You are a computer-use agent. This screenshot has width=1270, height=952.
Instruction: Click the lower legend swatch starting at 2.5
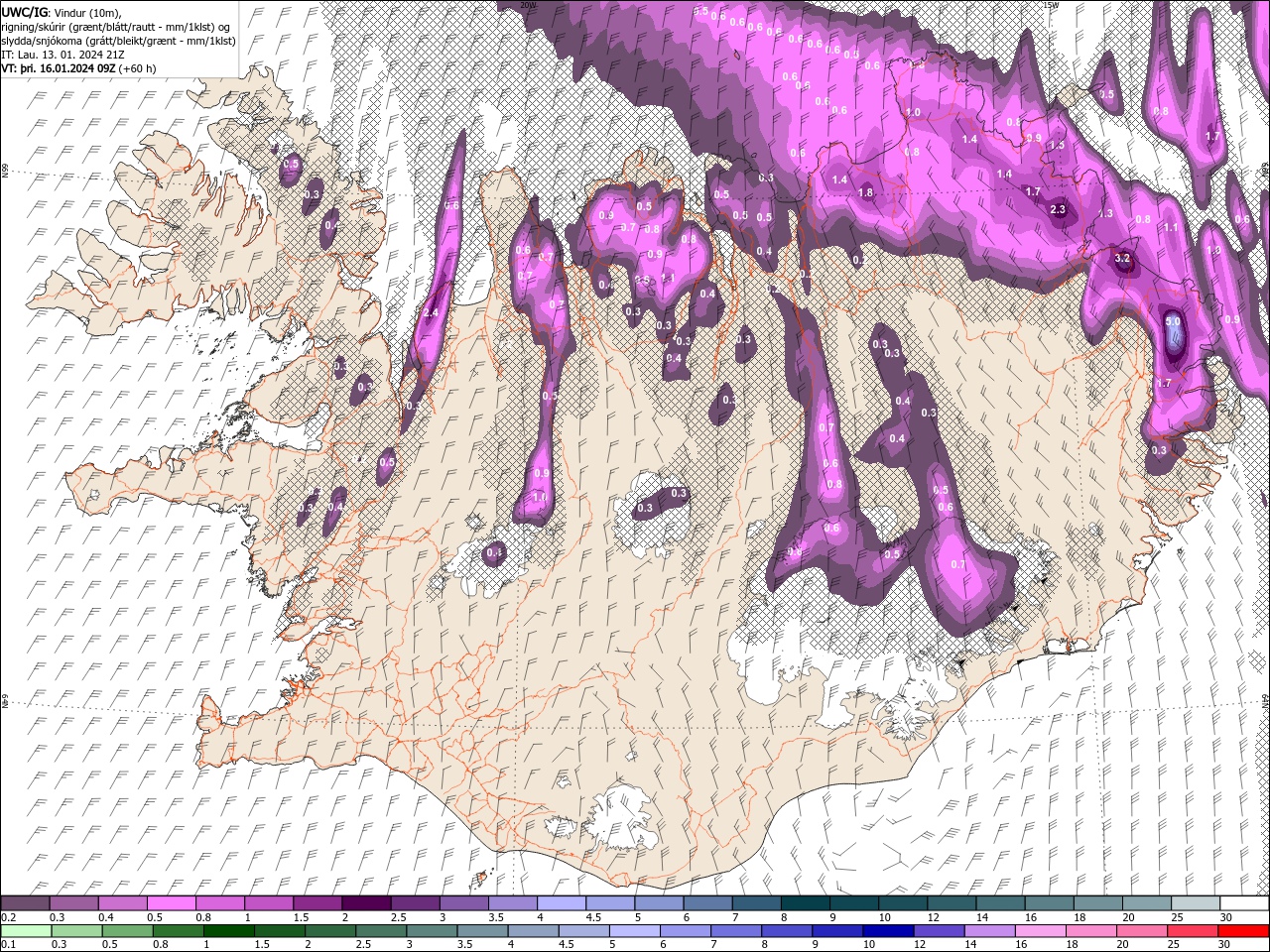point(381,931)
